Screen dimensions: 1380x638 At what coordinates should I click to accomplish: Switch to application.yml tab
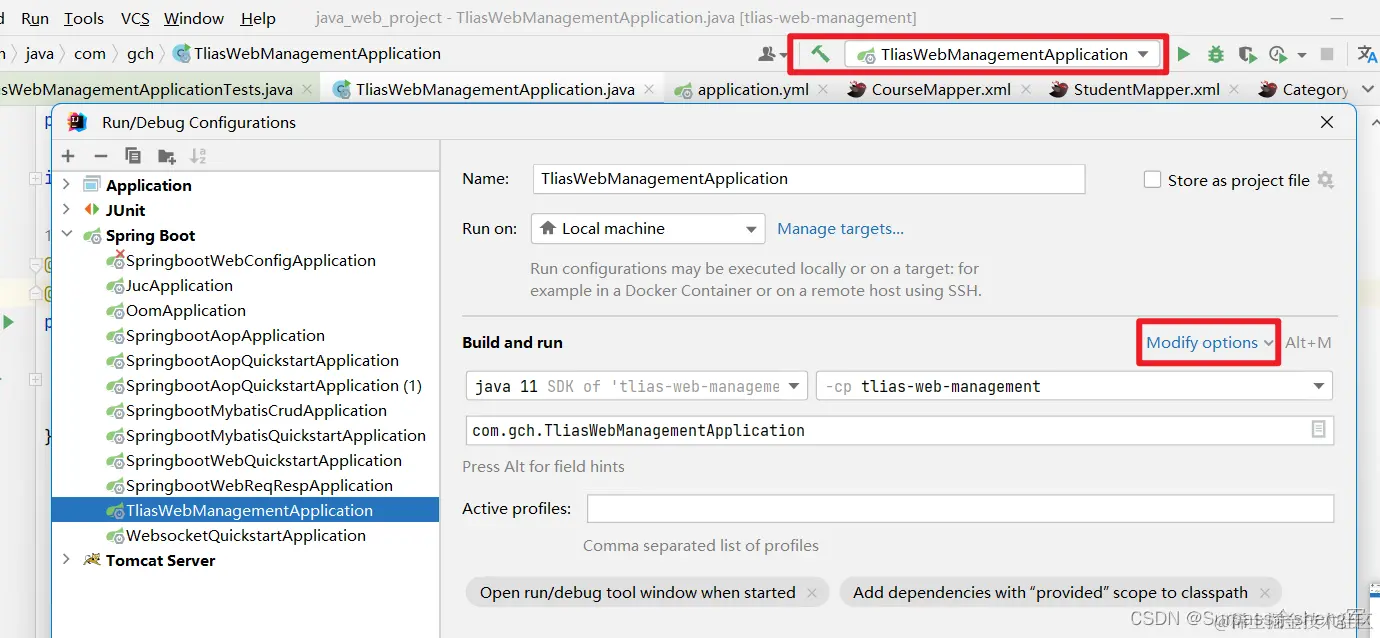753,89
